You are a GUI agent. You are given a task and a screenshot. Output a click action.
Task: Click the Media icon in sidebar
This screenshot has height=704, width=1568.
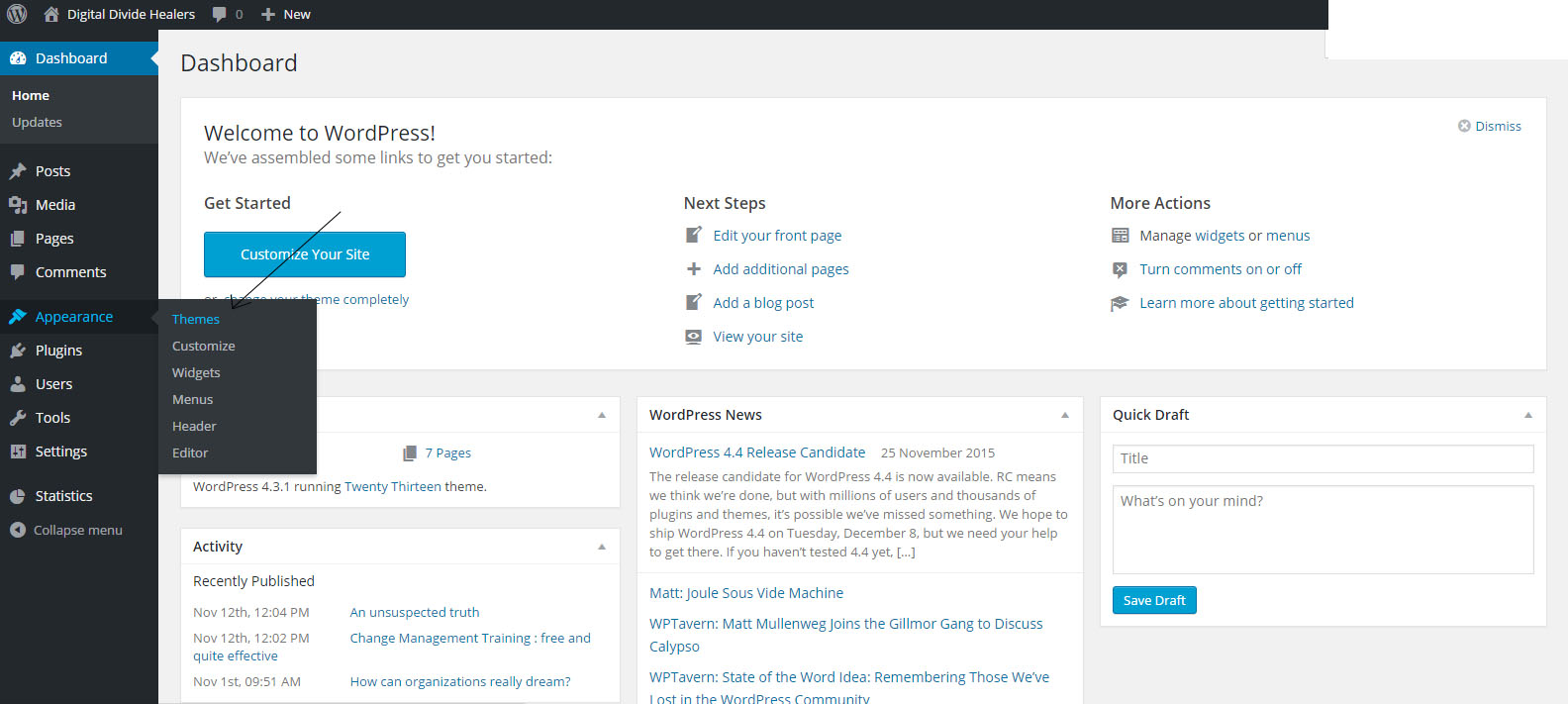(18, 205)
